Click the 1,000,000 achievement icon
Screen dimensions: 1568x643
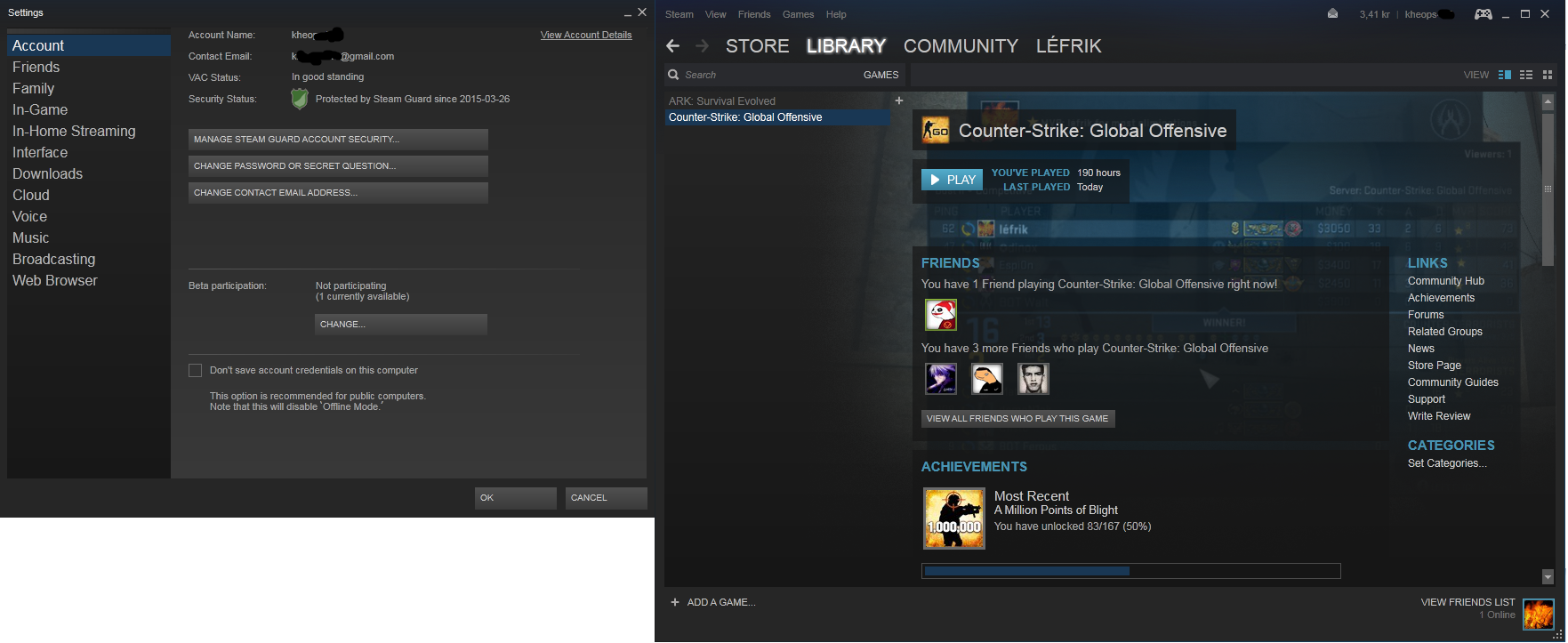click(x=954, y=518)
